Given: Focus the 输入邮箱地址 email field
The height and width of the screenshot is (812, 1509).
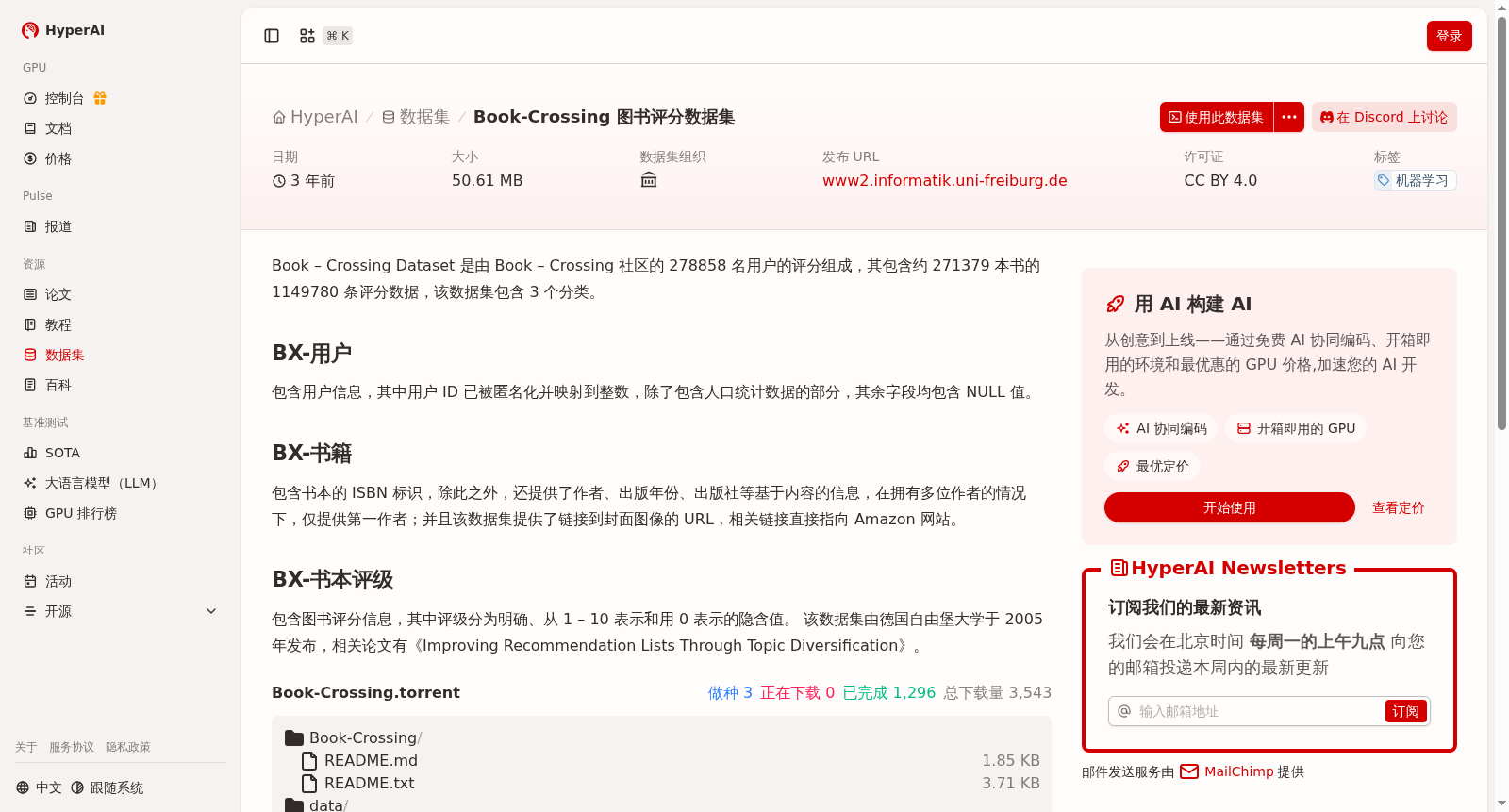Looking at the screenshot, I should [1257, 711].
